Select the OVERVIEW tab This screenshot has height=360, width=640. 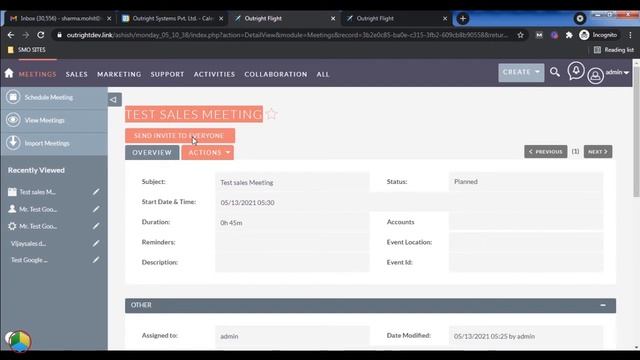point(152,152)
